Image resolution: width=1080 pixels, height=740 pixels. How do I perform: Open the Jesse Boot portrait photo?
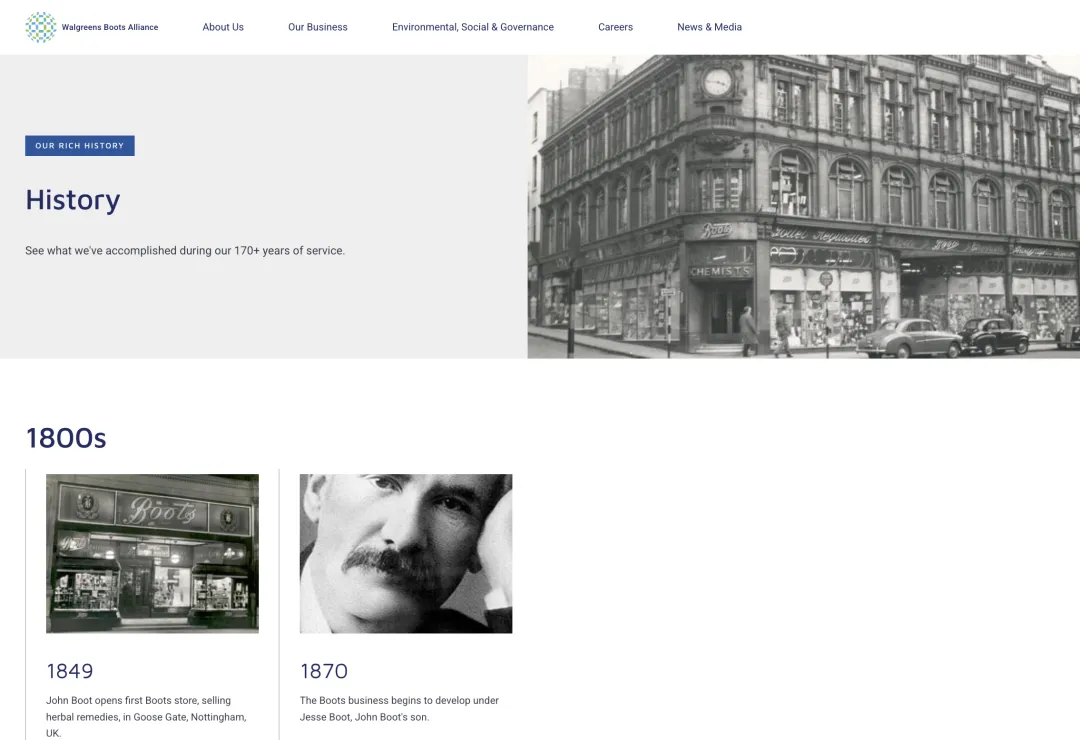(x=406, y=553)
